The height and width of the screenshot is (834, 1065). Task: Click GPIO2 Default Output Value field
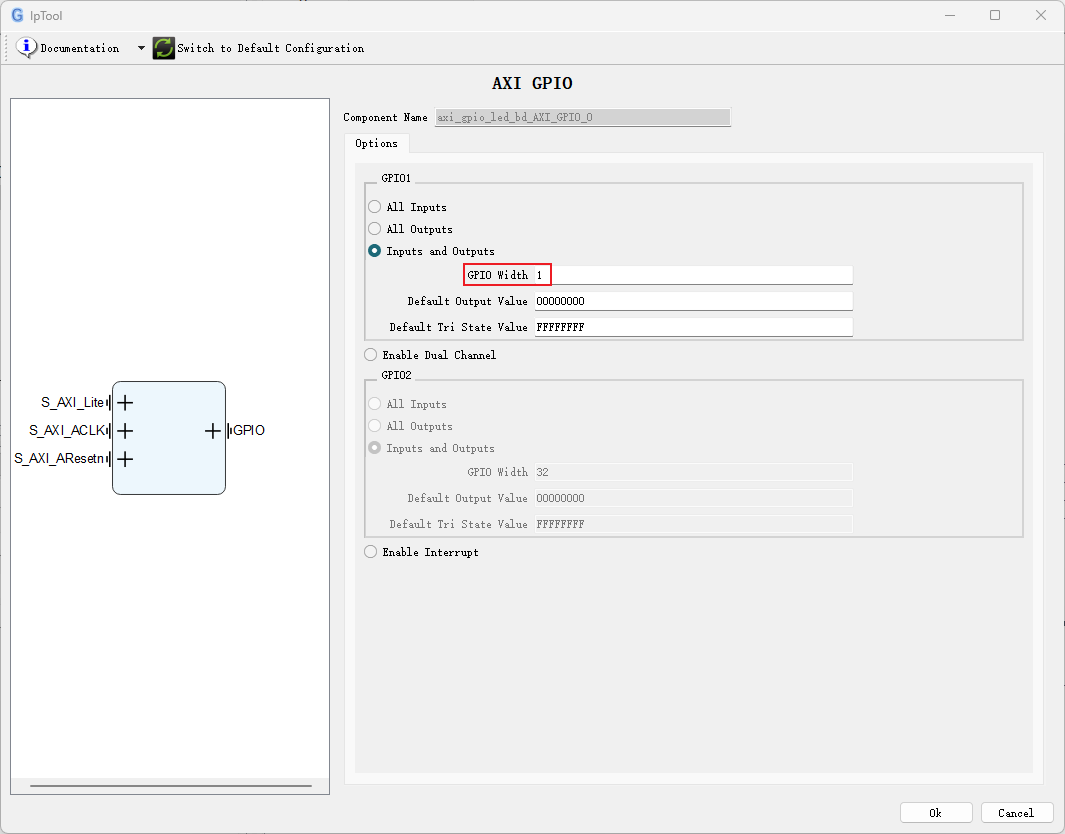pyautogui.click(x=693, y=498)
